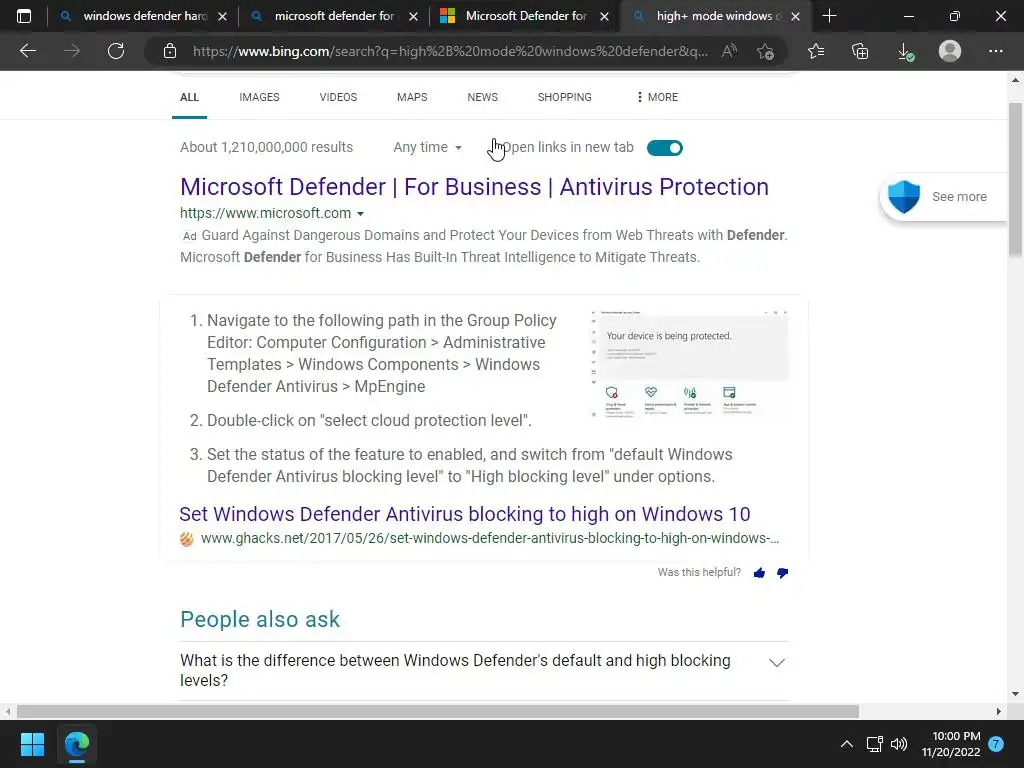Click the address bar URL field
Image resolution: width=1024 pixels, height=768 pixels.
(x=451, y=51)
